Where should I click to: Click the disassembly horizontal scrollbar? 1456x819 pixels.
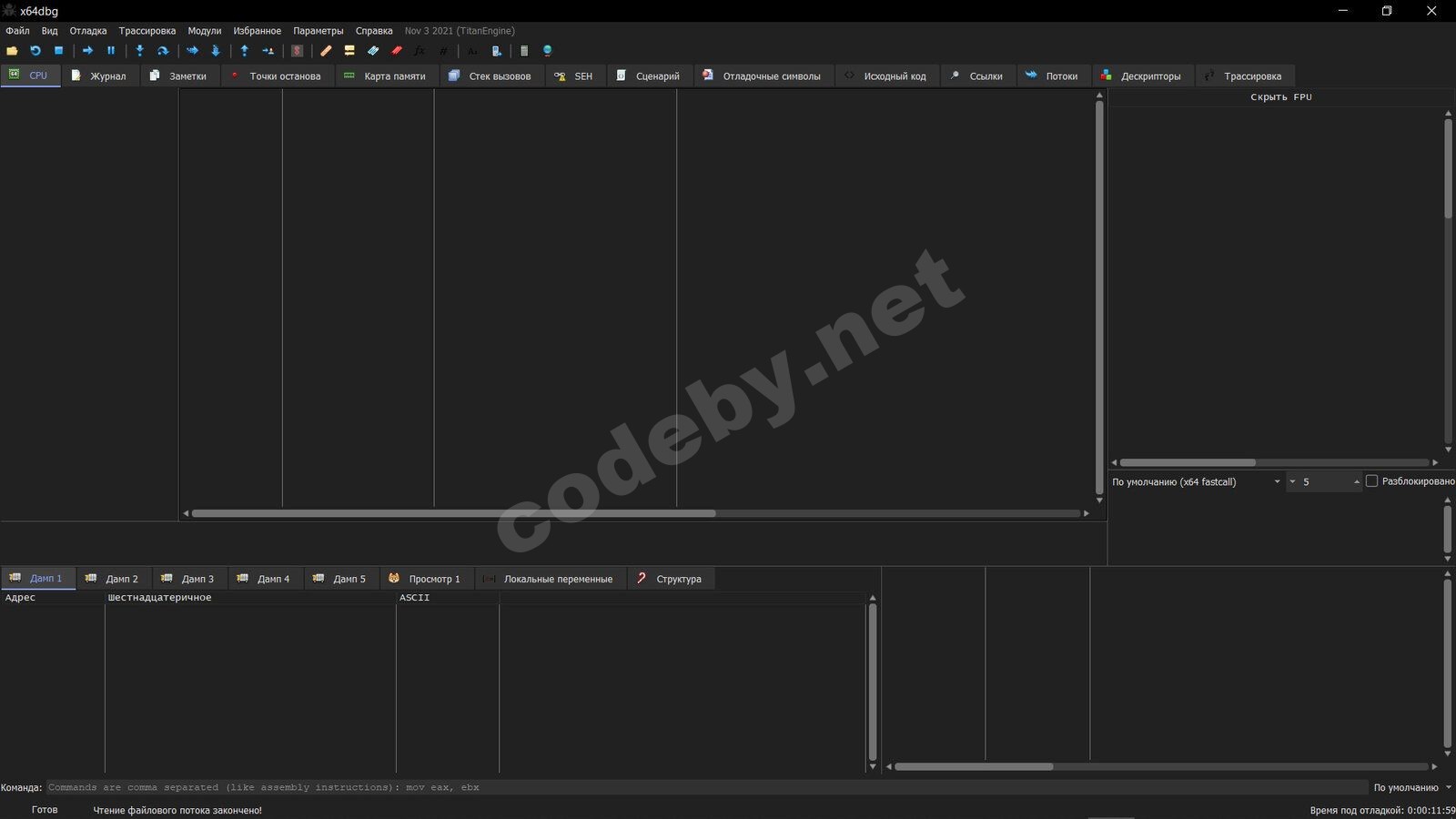[636, 513]
